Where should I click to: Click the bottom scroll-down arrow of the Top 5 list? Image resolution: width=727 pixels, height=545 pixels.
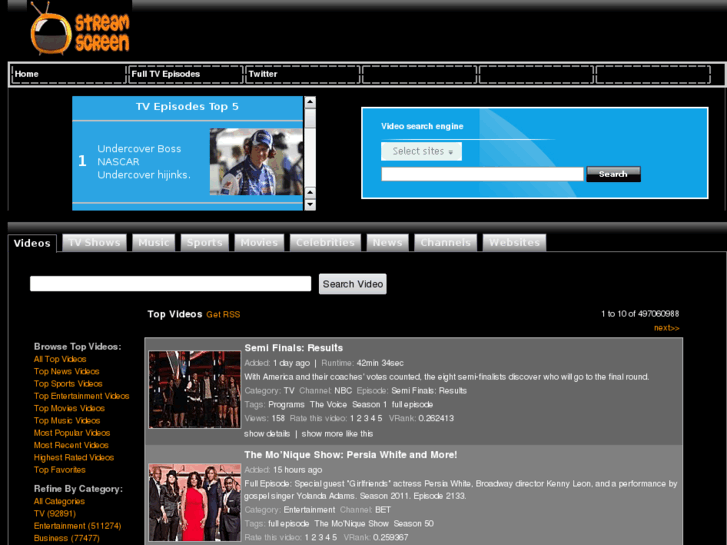tap(310, 205)
